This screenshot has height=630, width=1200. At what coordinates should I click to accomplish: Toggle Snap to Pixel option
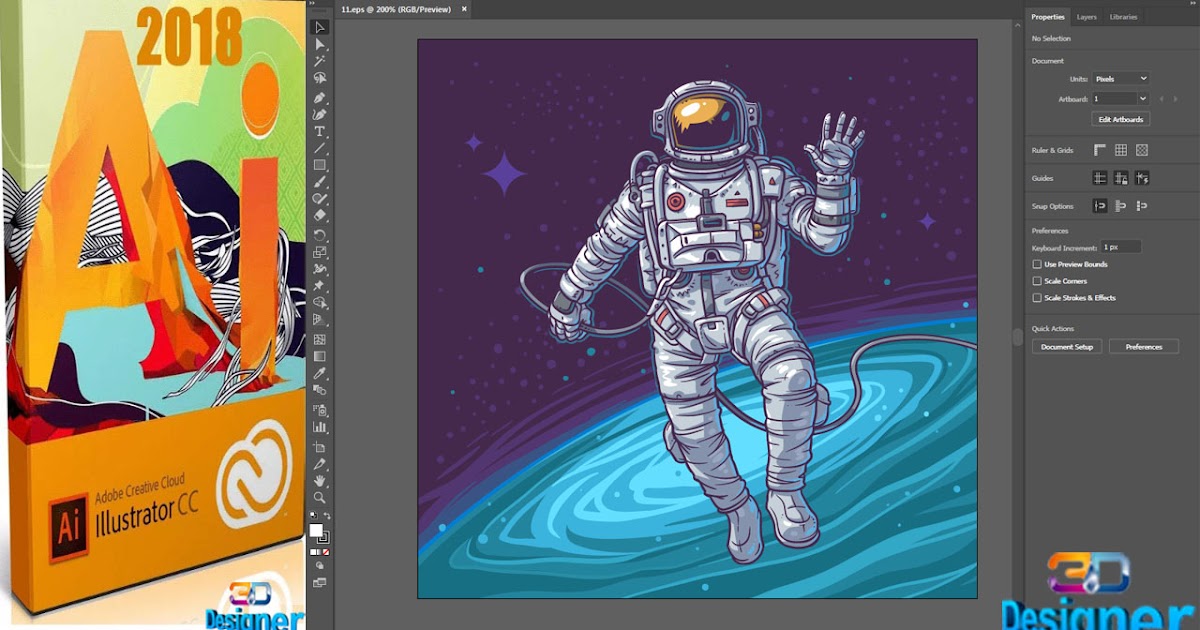[1121, 205]
